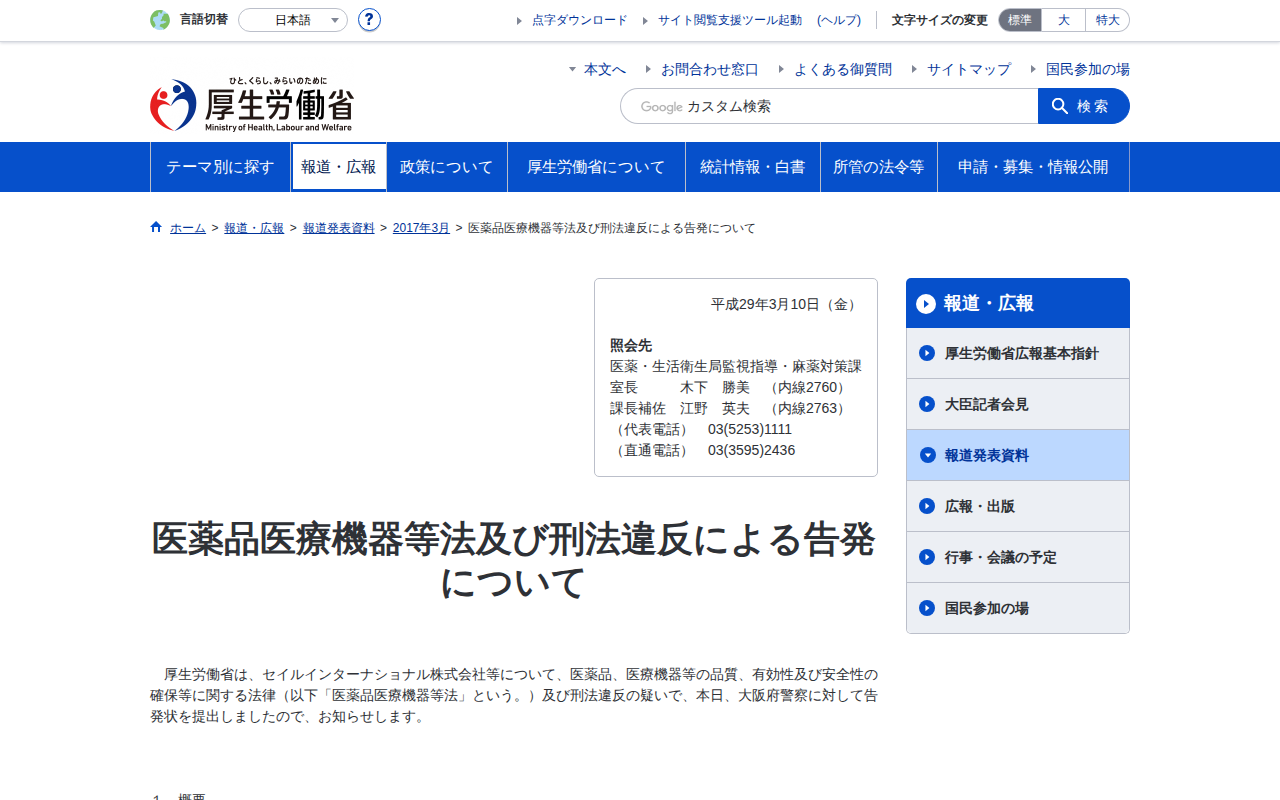Screen dimensions: 1280x800
Task: Click the date 平成29年3月10日(金)
Action: 785,304
